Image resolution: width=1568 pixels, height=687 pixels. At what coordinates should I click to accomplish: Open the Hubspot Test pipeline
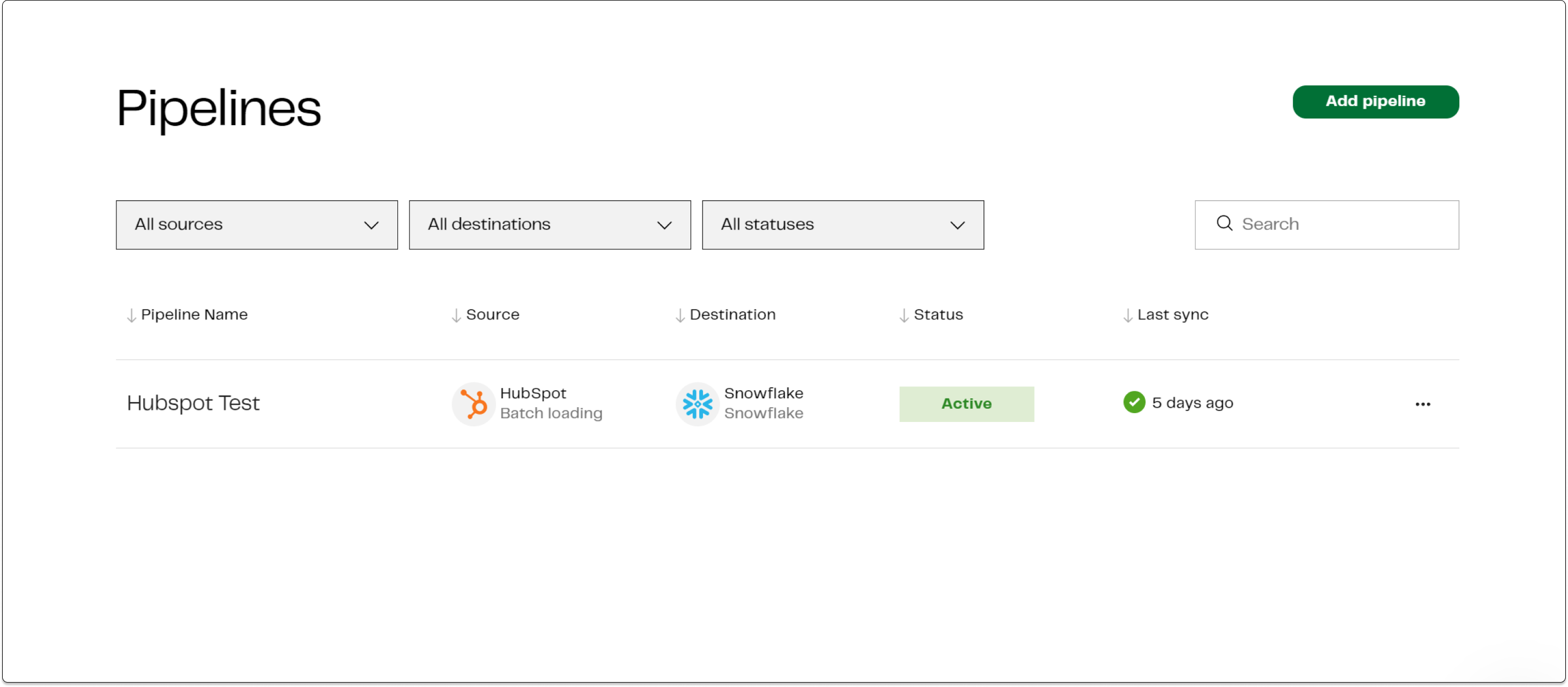point(193,403)
